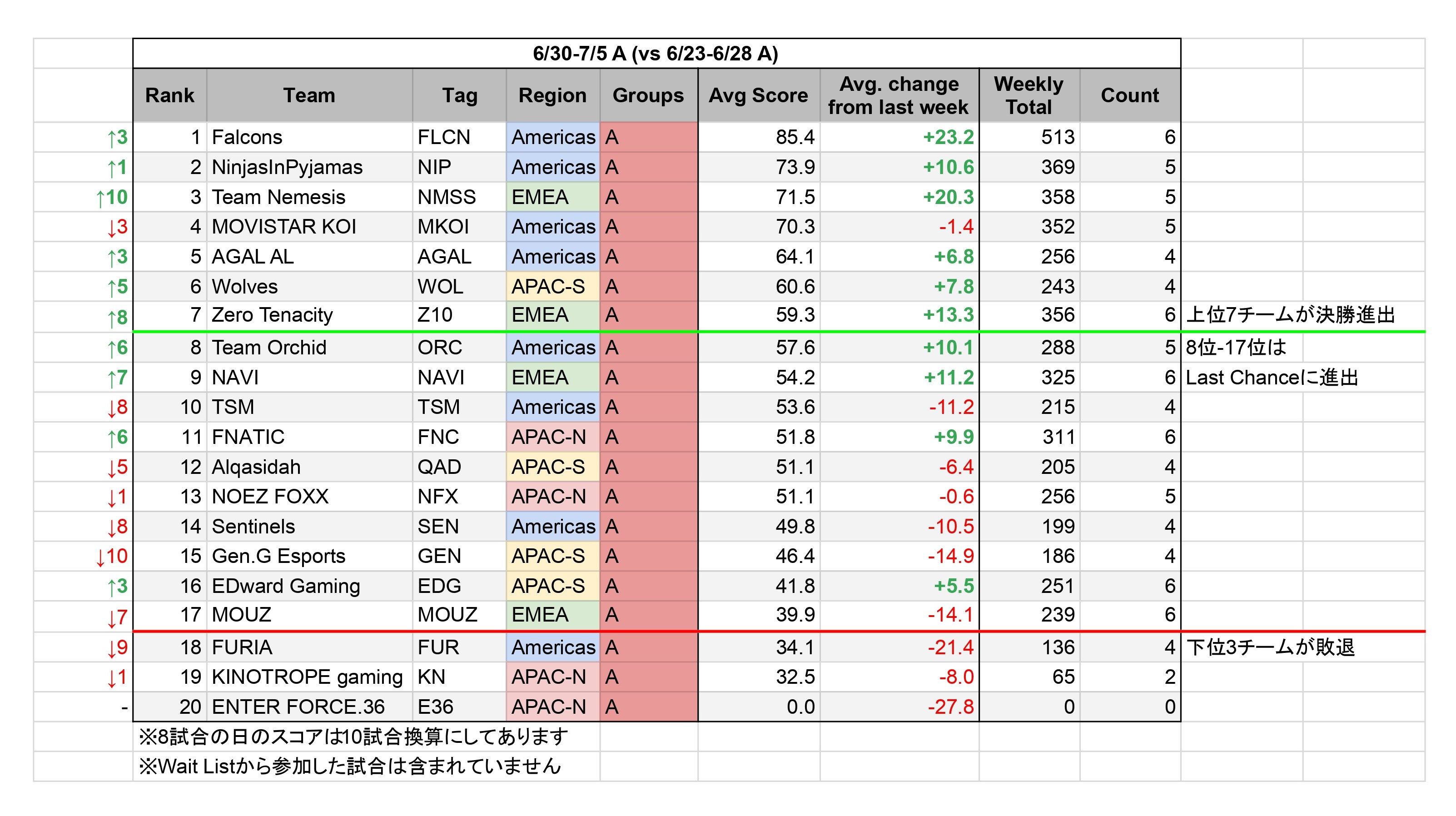The width and height of the screenshot is (1456, 816).
Task: Click the '65' weekly total cell
Action: (x=1029, y=677)
